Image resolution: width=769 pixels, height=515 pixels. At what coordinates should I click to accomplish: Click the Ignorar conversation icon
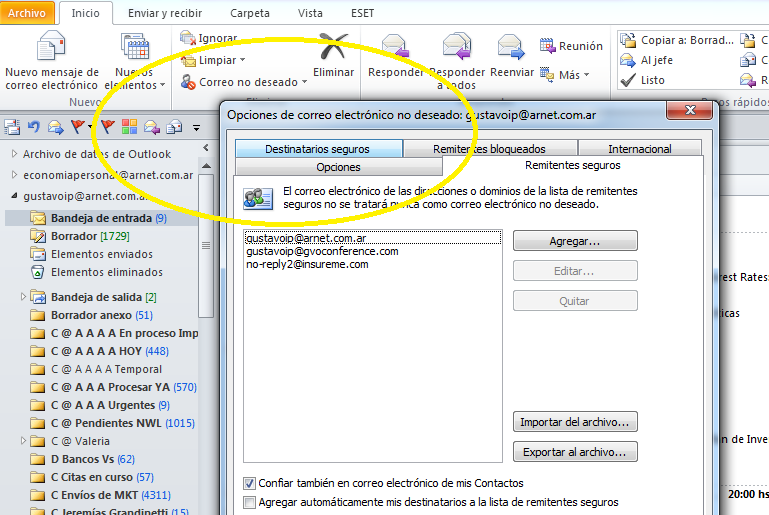[x=188, y=38]
